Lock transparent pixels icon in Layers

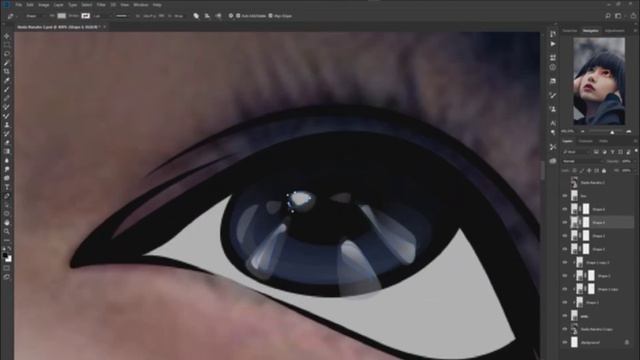[x=574, y=171]
